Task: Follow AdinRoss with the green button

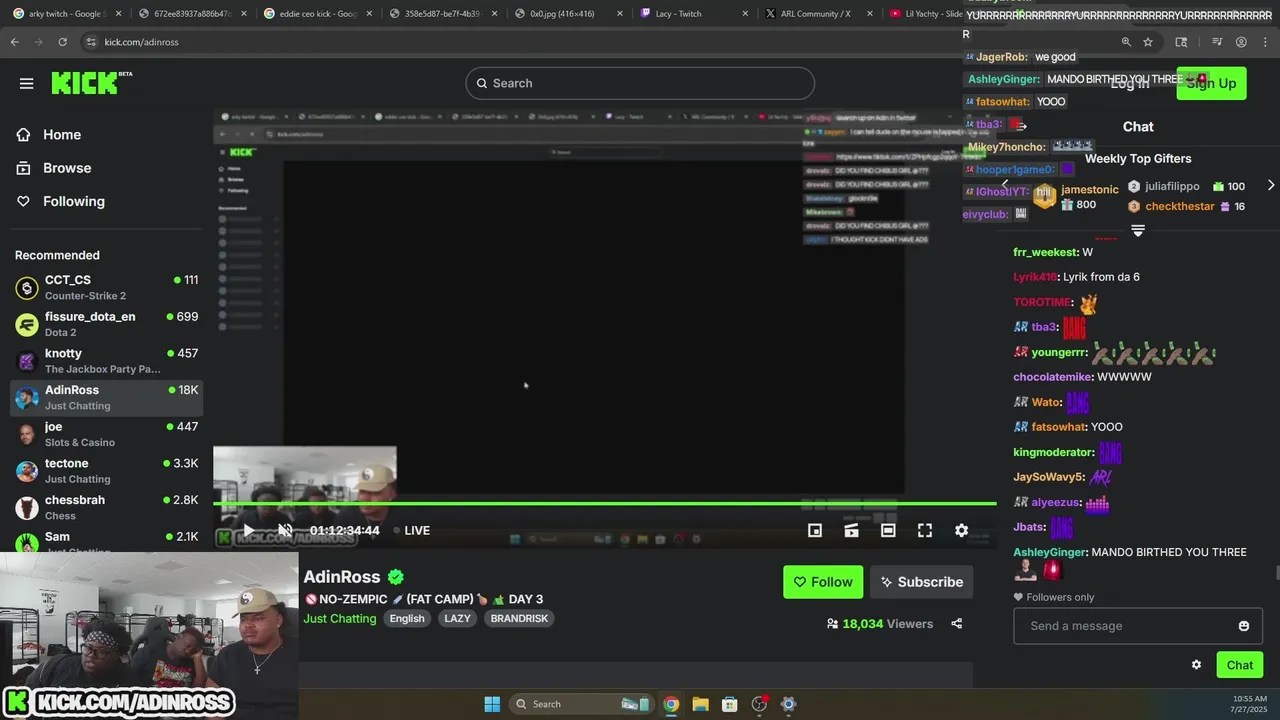Action: click(x=823, y=582)
